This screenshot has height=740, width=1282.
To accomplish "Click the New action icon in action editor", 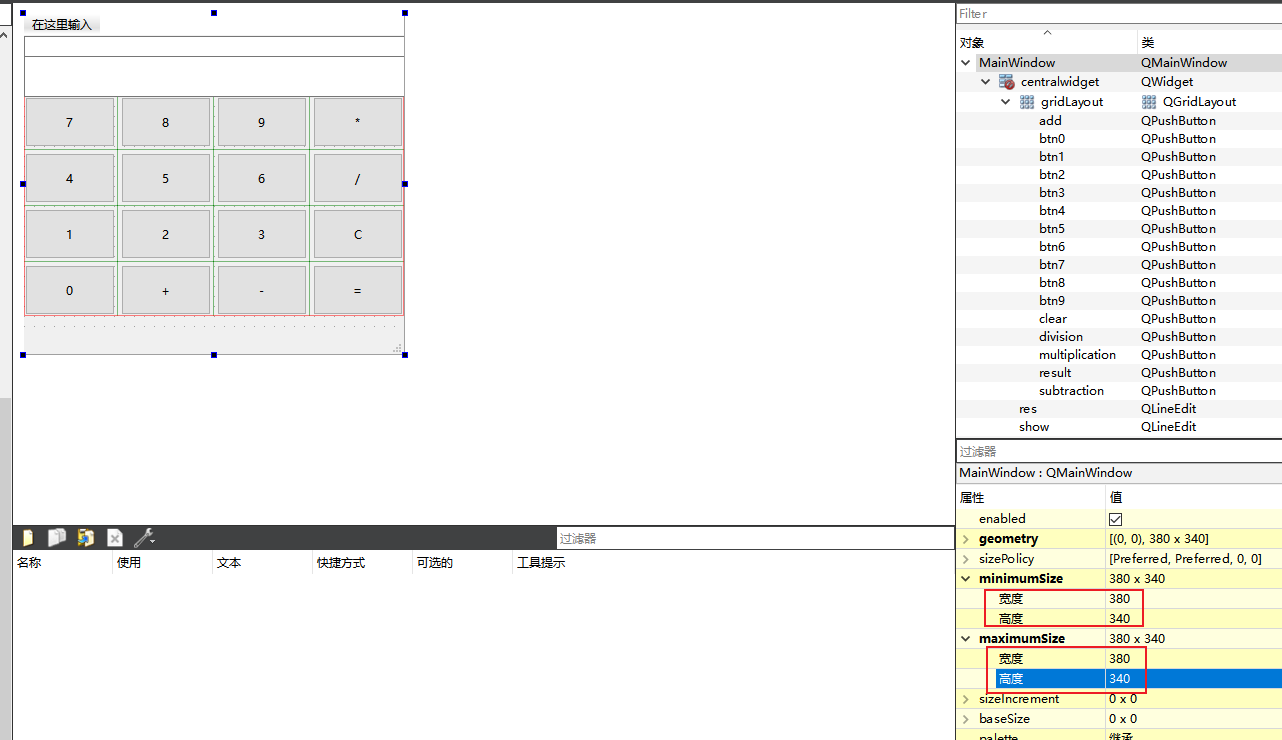I will (28, 538).
